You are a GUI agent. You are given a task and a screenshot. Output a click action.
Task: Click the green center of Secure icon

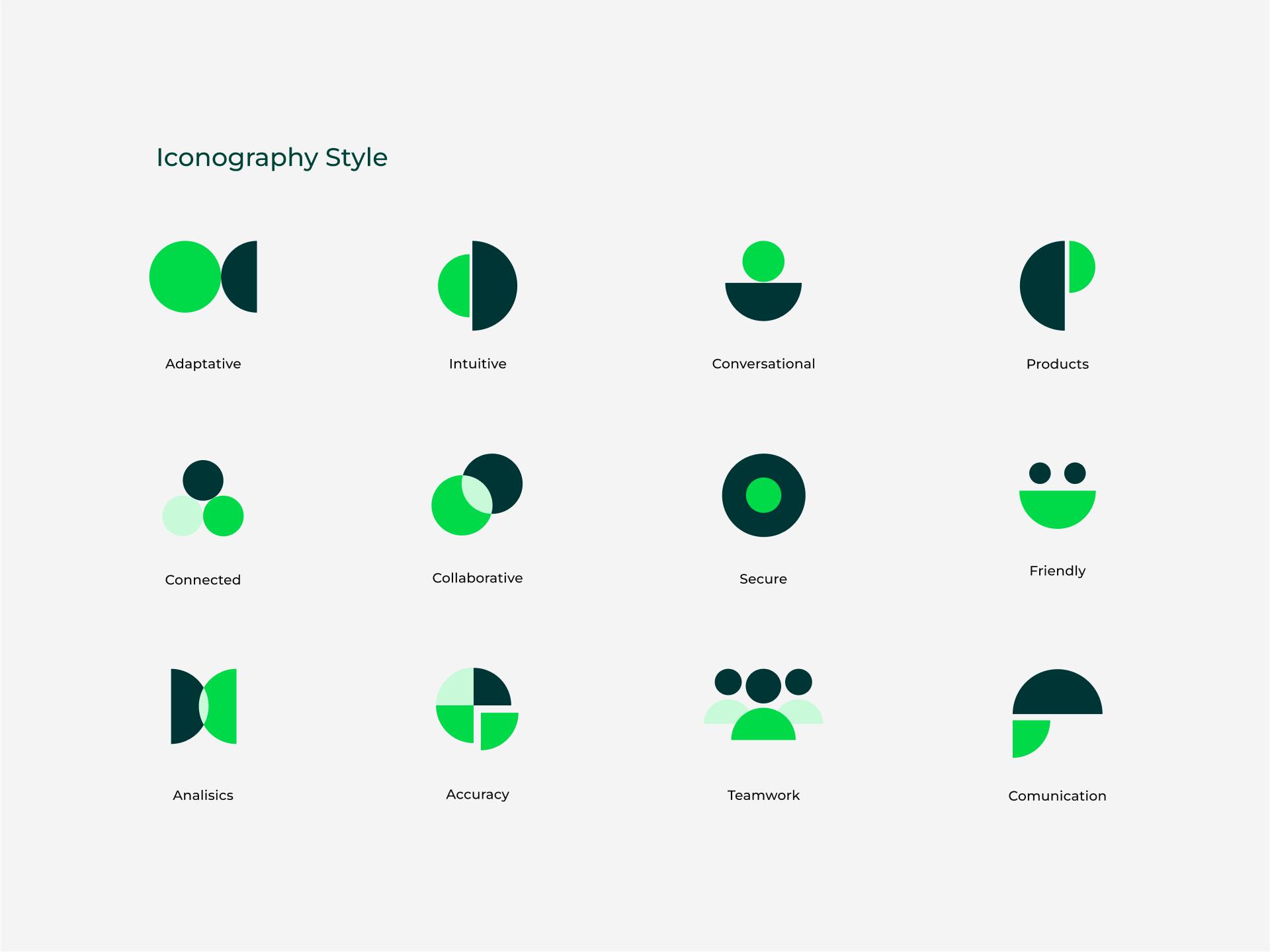pos(763,495)
